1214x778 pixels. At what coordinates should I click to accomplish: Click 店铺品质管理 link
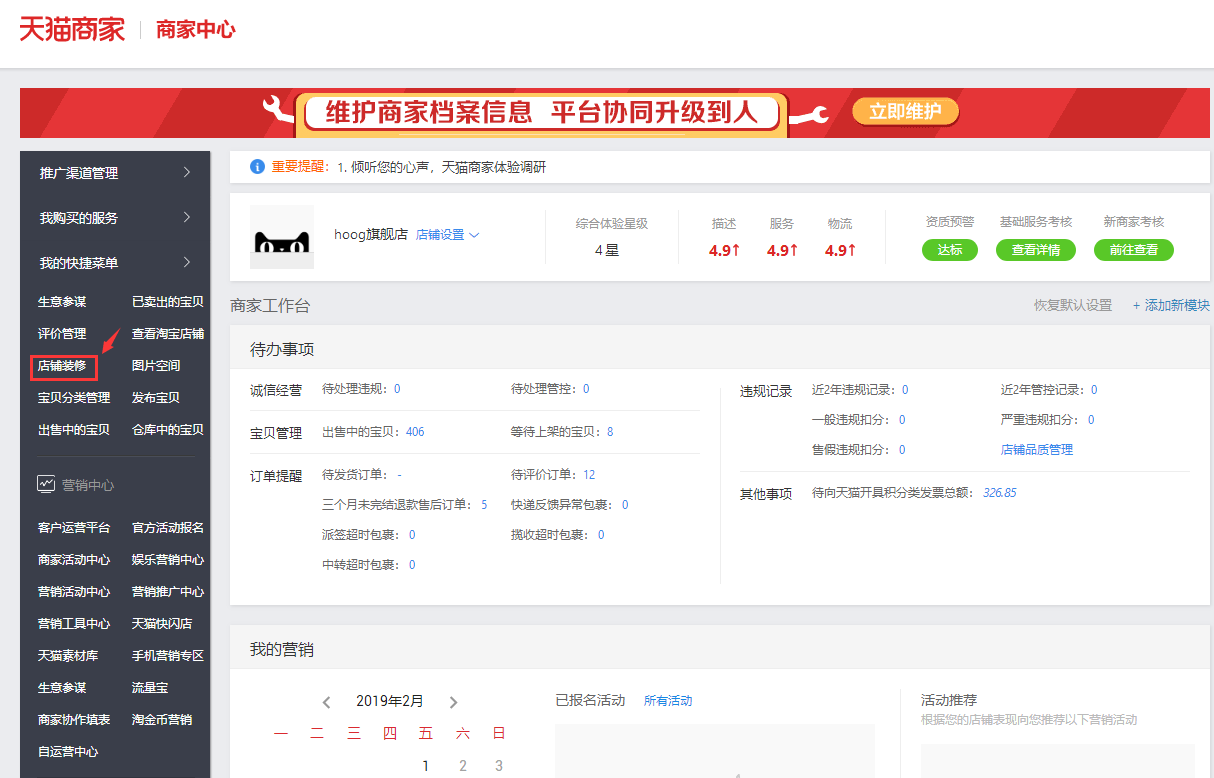pyautogui.click(x=1037, y=450)
